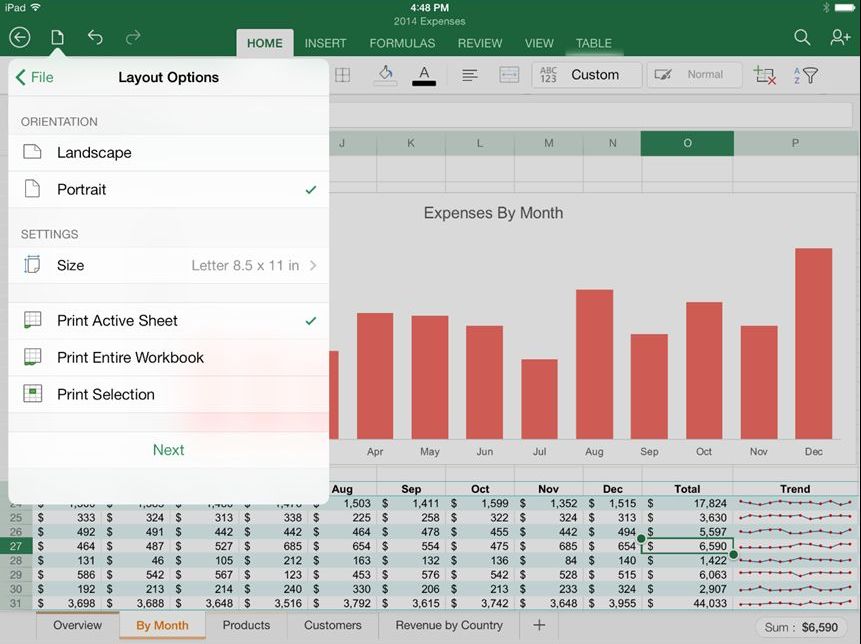Tap the back arrow circle icon

pos(20,38)
